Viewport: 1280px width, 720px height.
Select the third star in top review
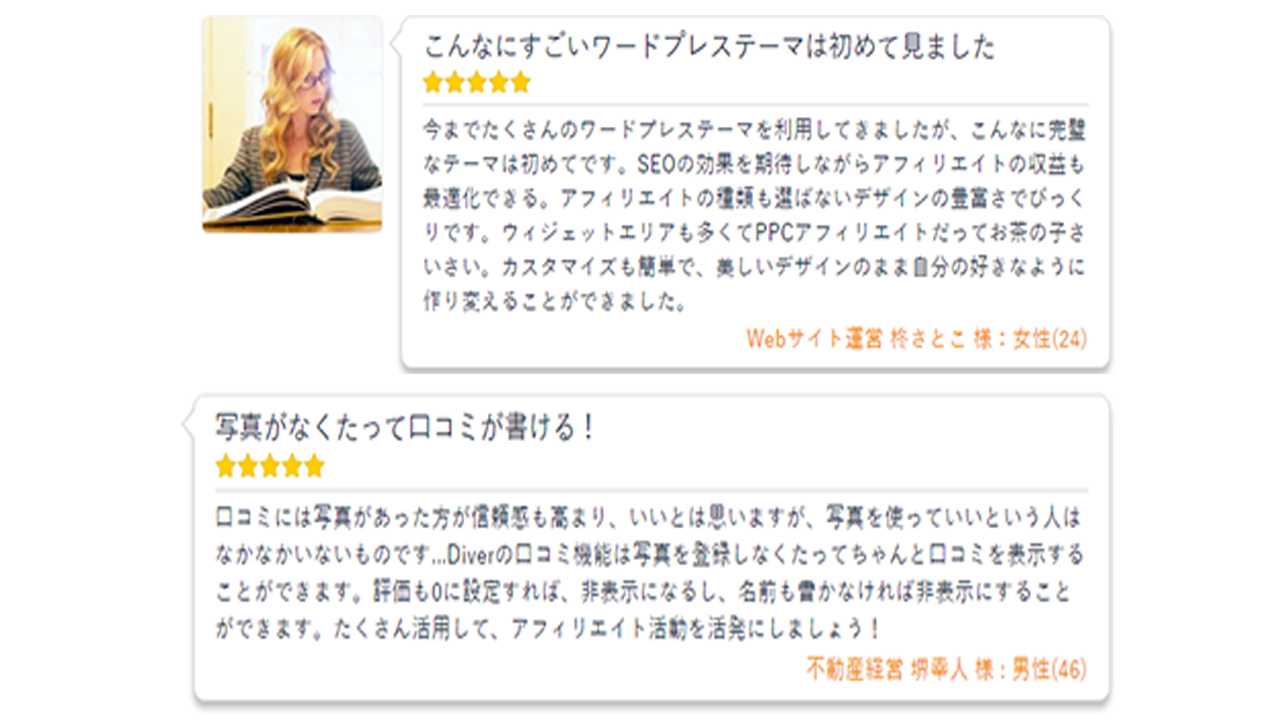tap(477, 83)
